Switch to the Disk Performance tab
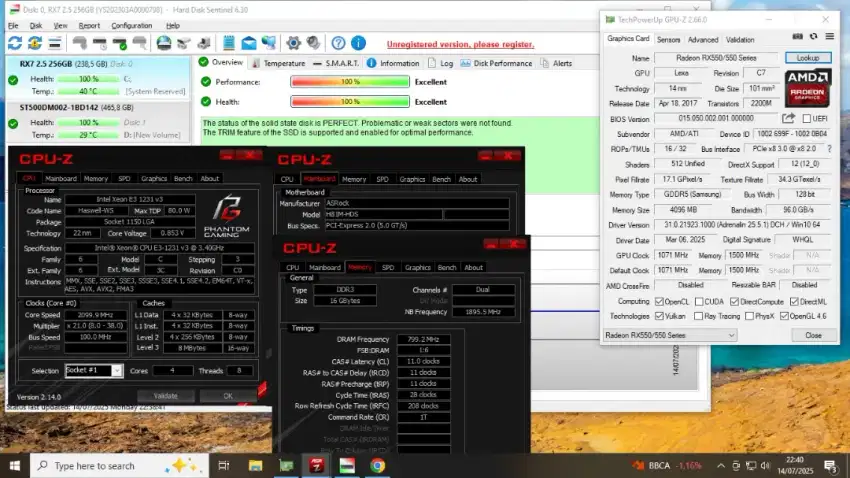Screen dimensions: 850x478 (x=497, y=63)
